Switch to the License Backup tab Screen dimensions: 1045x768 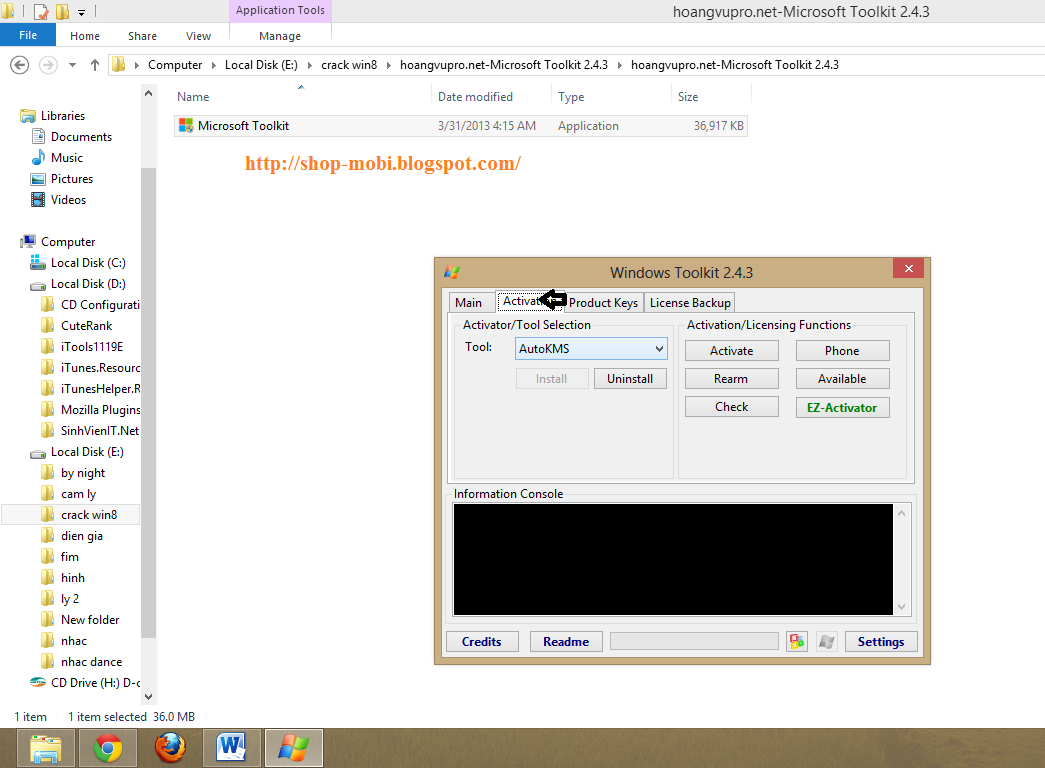690,303
